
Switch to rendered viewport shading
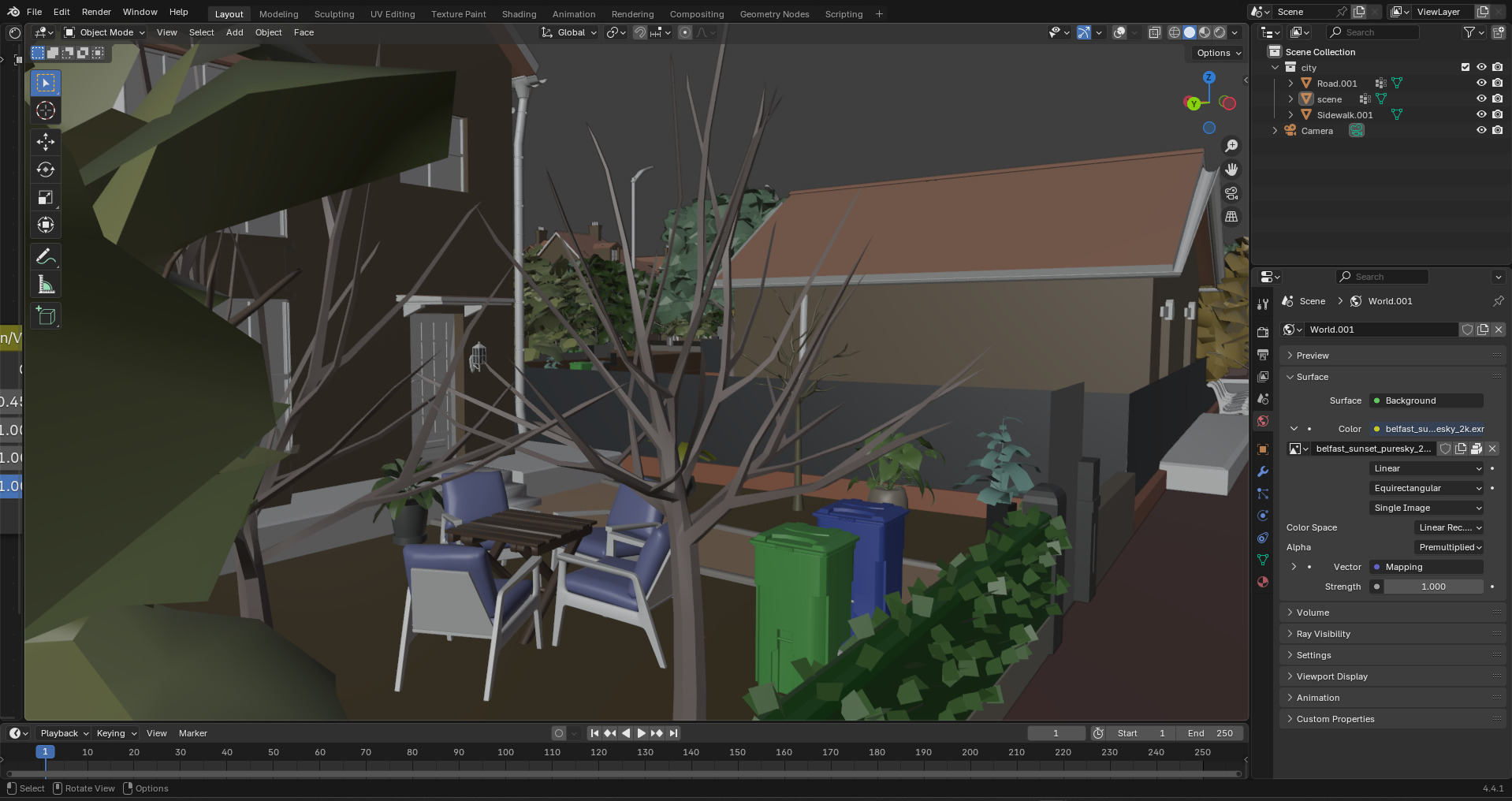[x=1220, y=32]
